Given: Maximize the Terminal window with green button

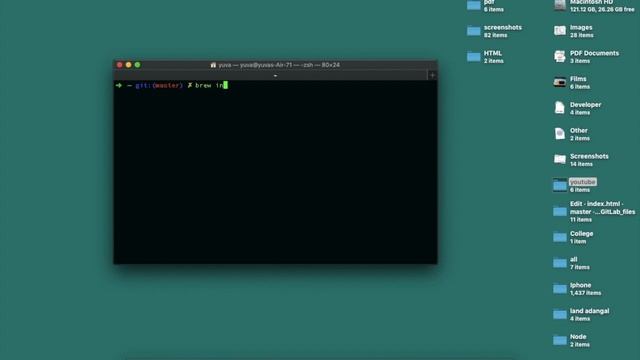Looking at the screenshot, I should click(x=138, y=65).
